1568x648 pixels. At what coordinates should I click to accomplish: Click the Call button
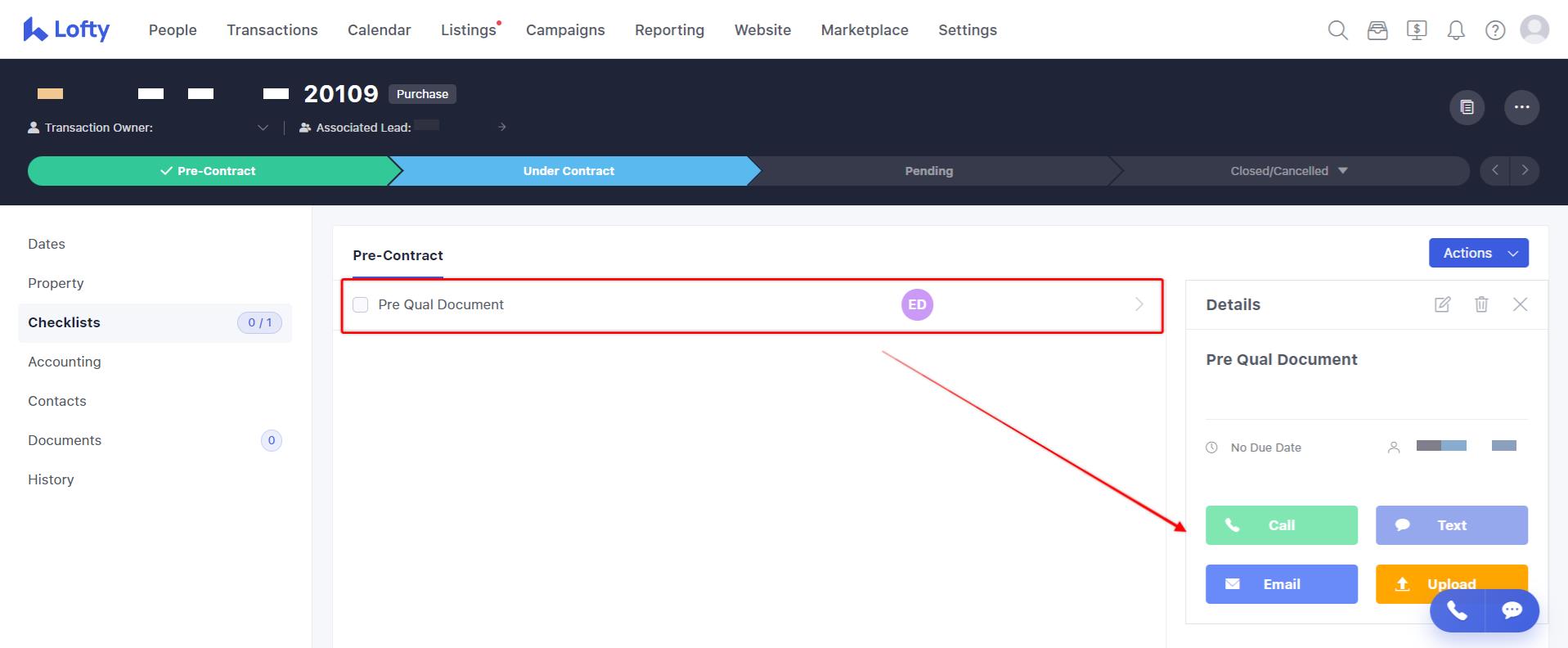1281,525
